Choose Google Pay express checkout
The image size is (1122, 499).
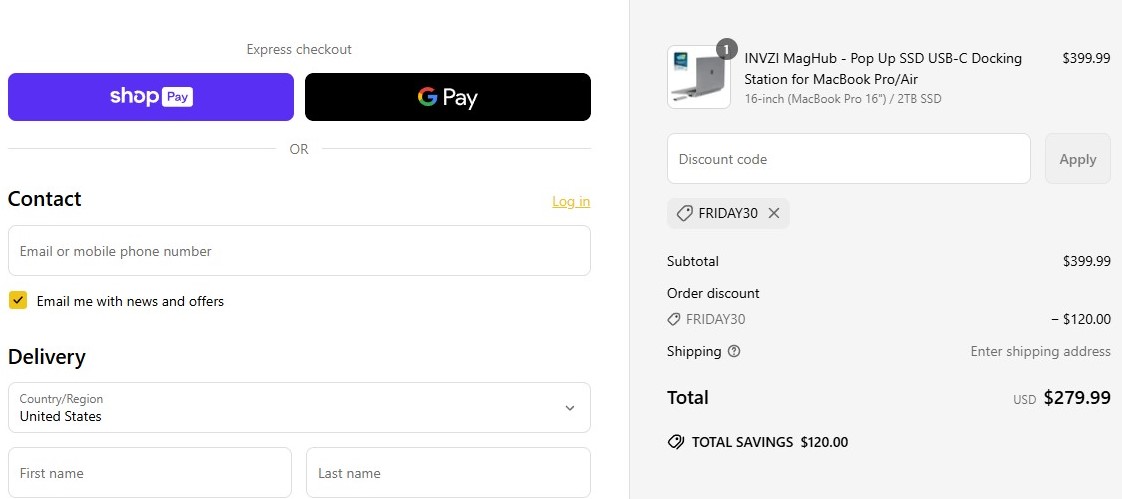point(447,97)
